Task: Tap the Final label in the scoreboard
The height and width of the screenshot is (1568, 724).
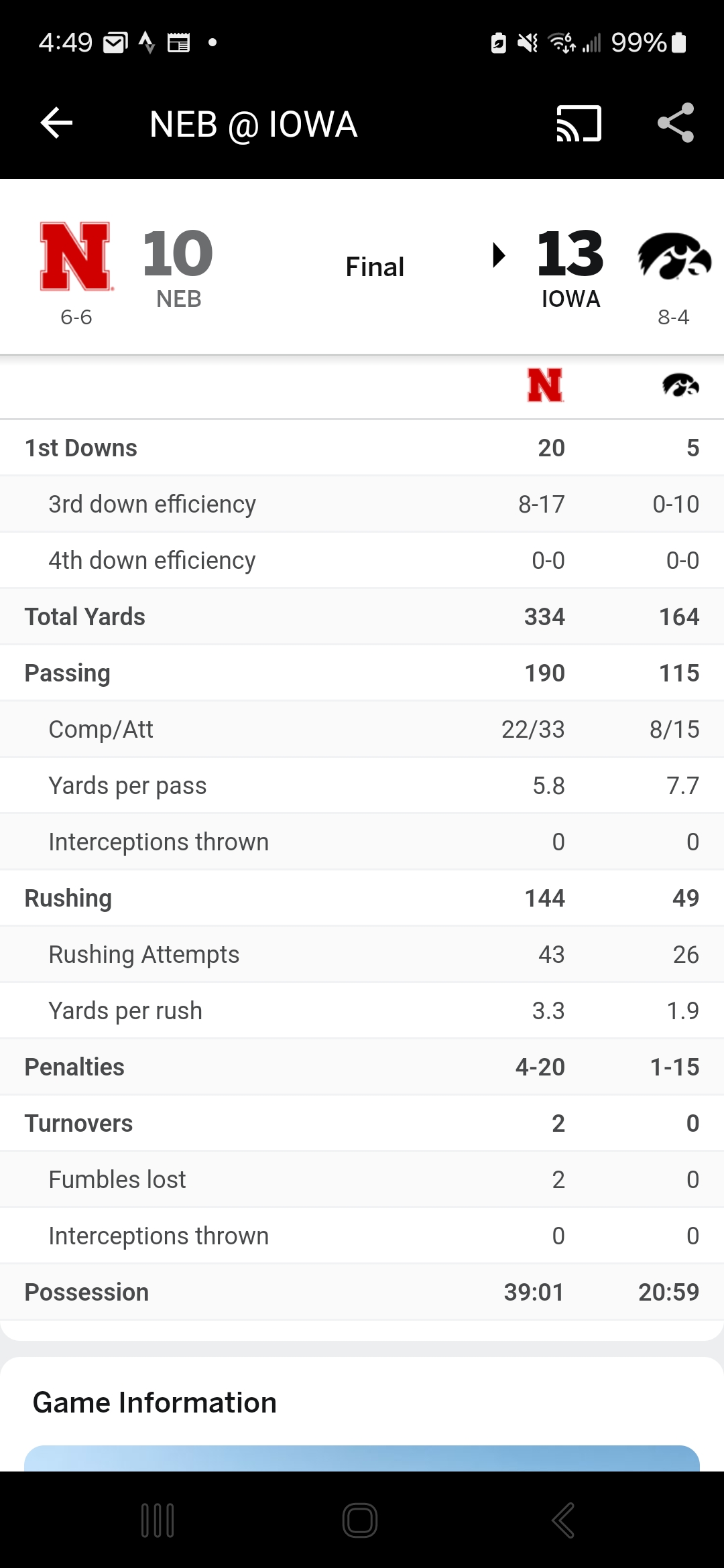Action: [374, 266]
